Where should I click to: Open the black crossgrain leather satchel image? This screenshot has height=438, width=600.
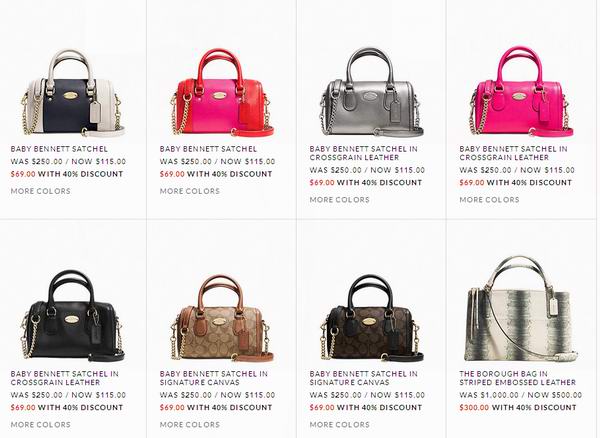73,316
